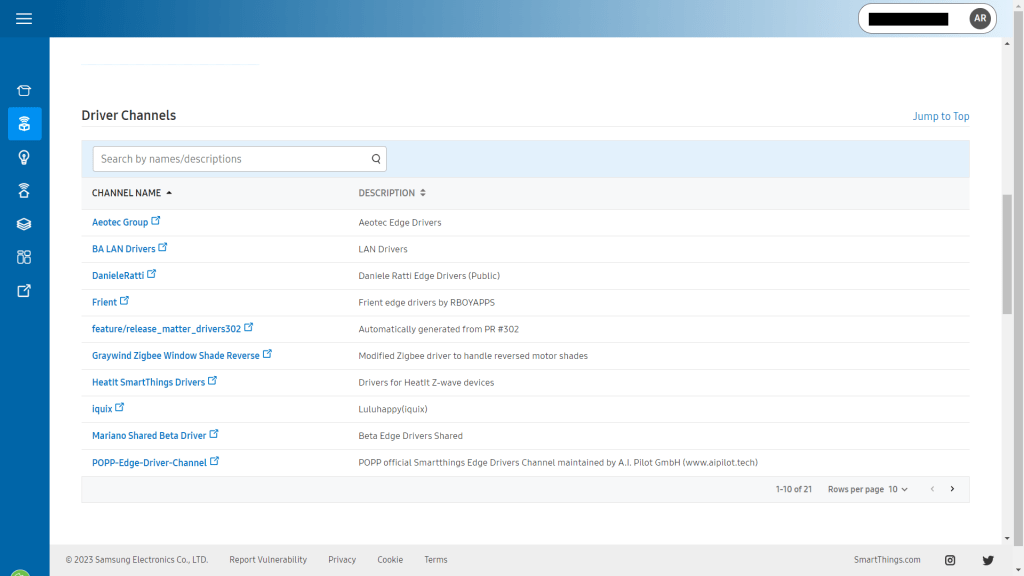Click the four-squares grid sidebar icon
The height and width of the screenshot is (576, 1024).
pos(24,257)
